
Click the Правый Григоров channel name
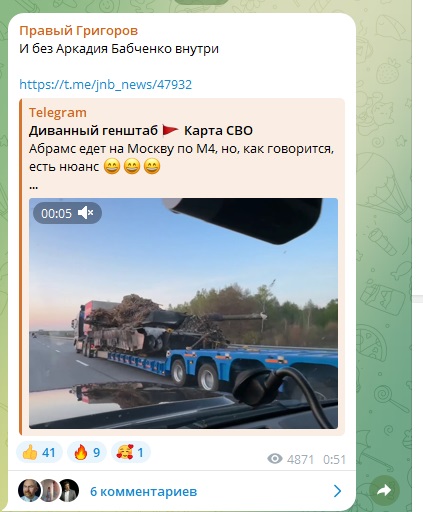tap(78, 31)
